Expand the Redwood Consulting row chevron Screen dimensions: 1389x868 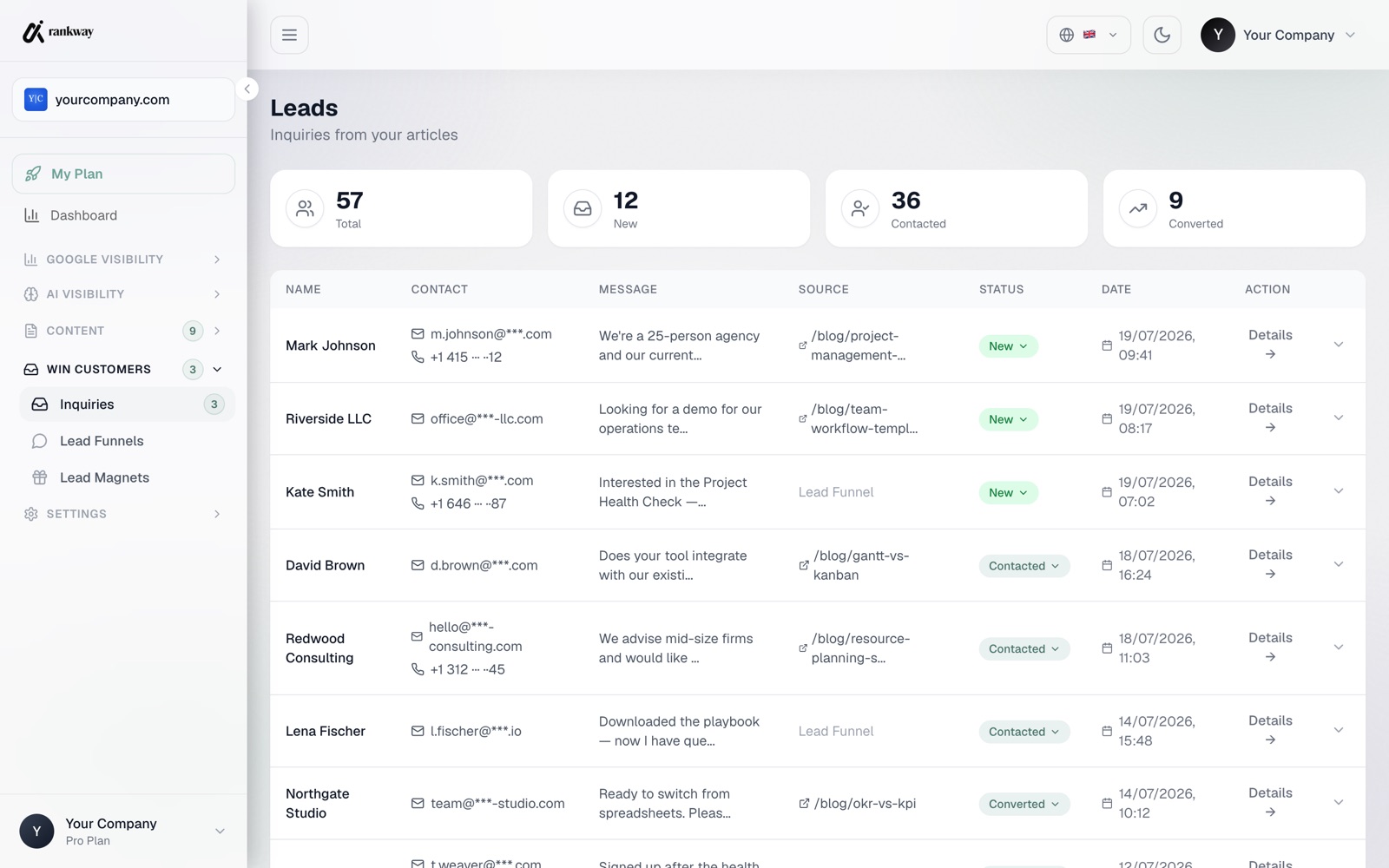pyautogui.click(x=1339, y=648)
